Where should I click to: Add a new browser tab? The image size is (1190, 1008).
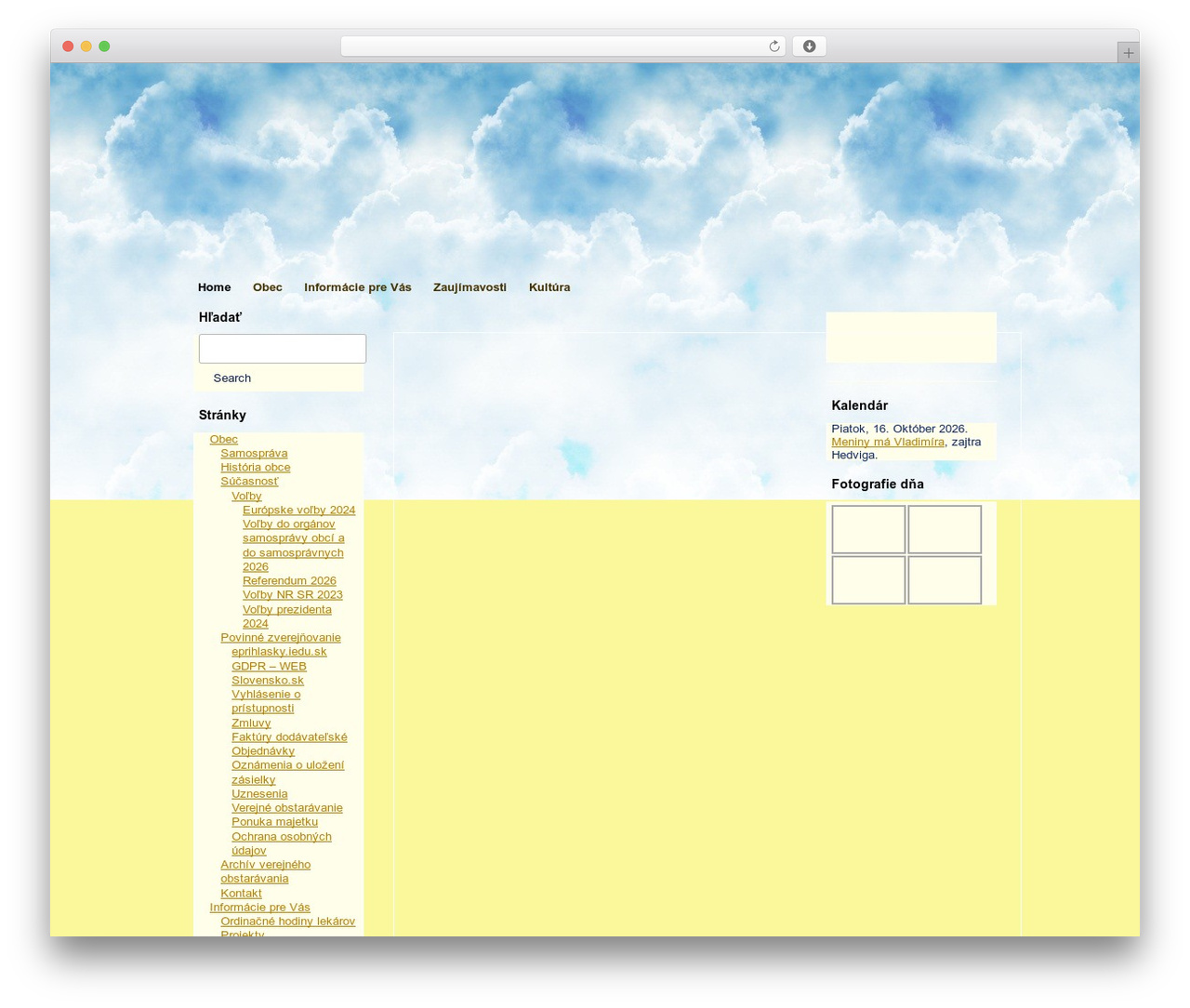[x=1128, y=53]
